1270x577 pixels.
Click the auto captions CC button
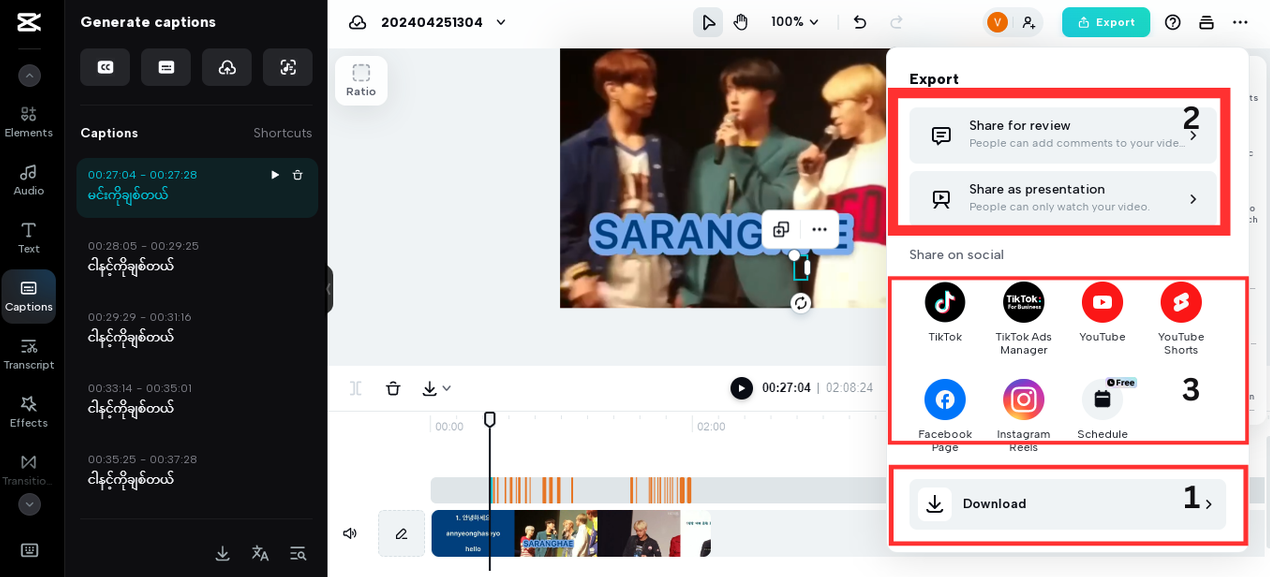[105, 67]
